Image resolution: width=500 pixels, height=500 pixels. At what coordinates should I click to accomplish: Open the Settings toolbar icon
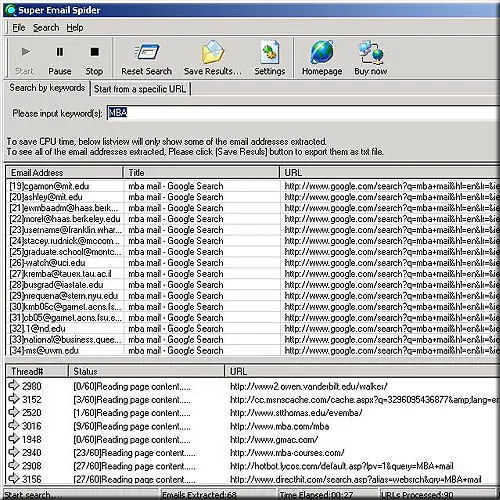(270, 52)
